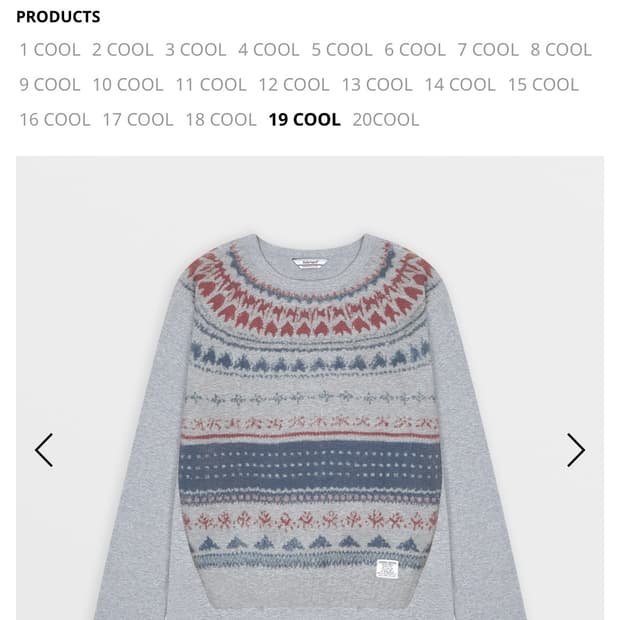
Task: Select the 10 COOL product
Action: [128, 85]
